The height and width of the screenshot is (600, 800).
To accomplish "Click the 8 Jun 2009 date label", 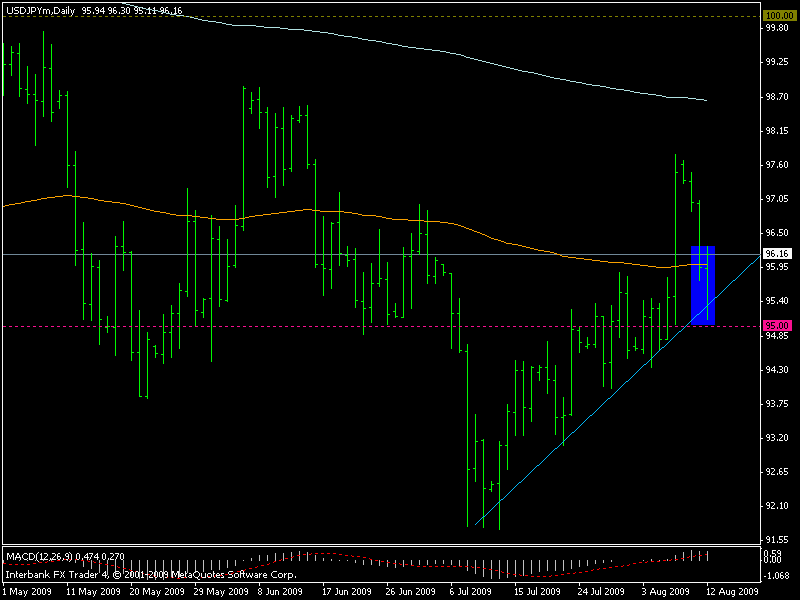I will [273, 592].
